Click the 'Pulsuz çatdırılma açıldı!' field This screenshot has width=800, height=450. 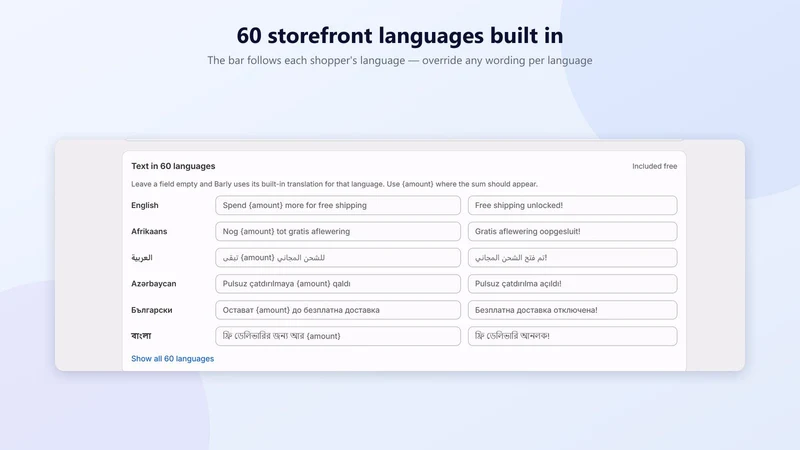coord(572,284)
